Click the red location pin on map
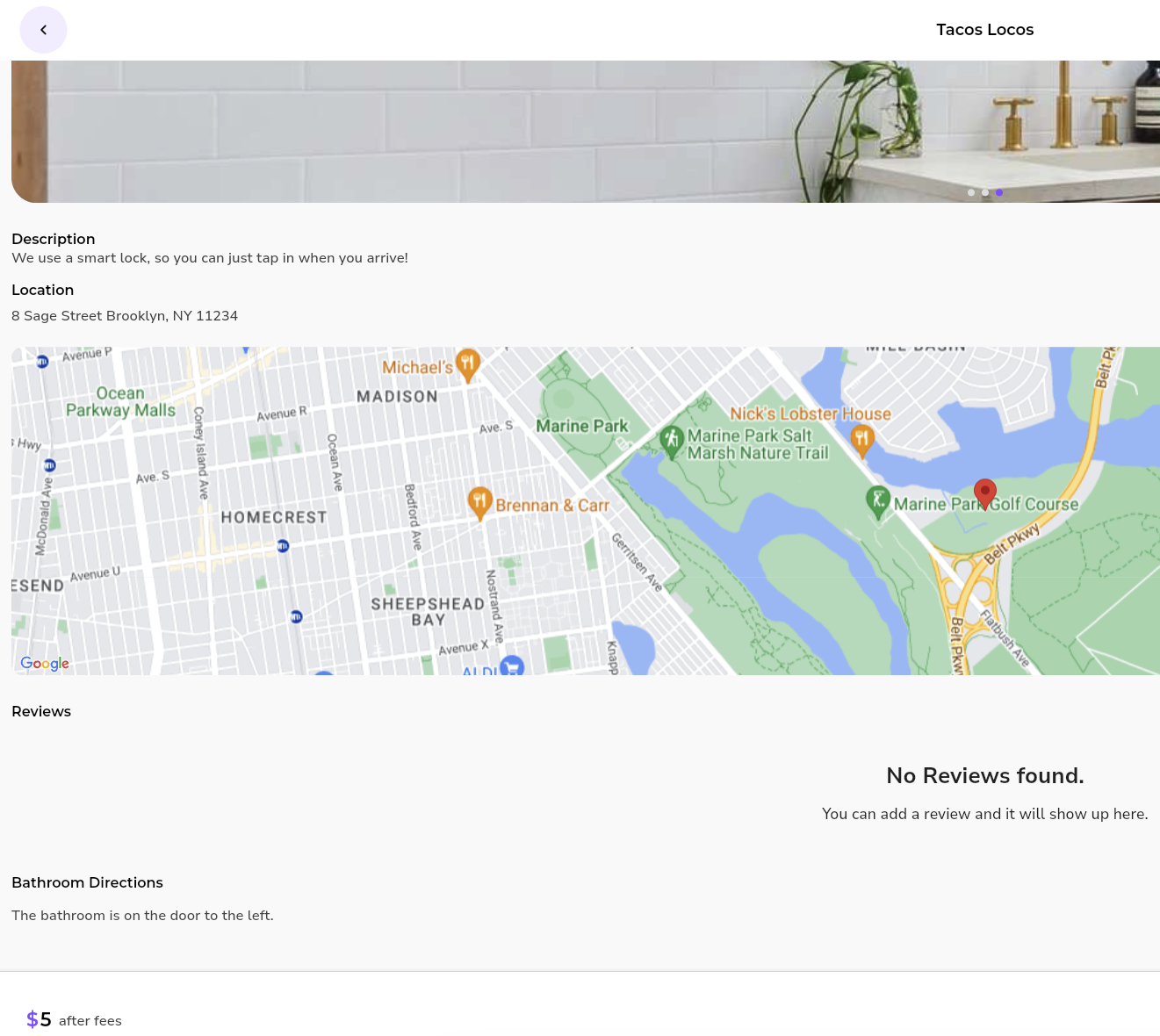The width and height of the screenshot is (1160, 1036). click(985, 493)
